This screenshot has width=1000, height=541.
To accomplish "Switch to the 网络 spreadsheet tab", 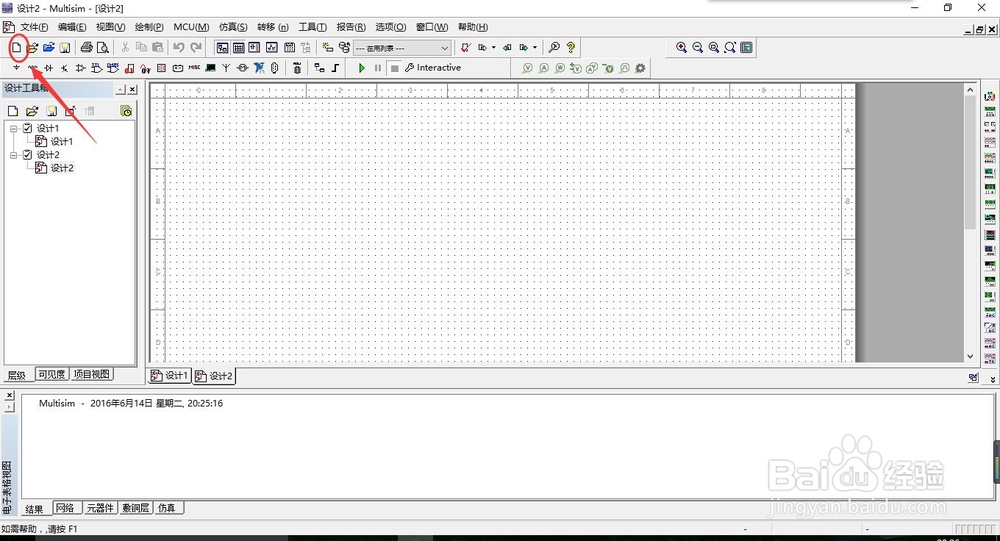I will pyautogui.click(x=65, y=508).
